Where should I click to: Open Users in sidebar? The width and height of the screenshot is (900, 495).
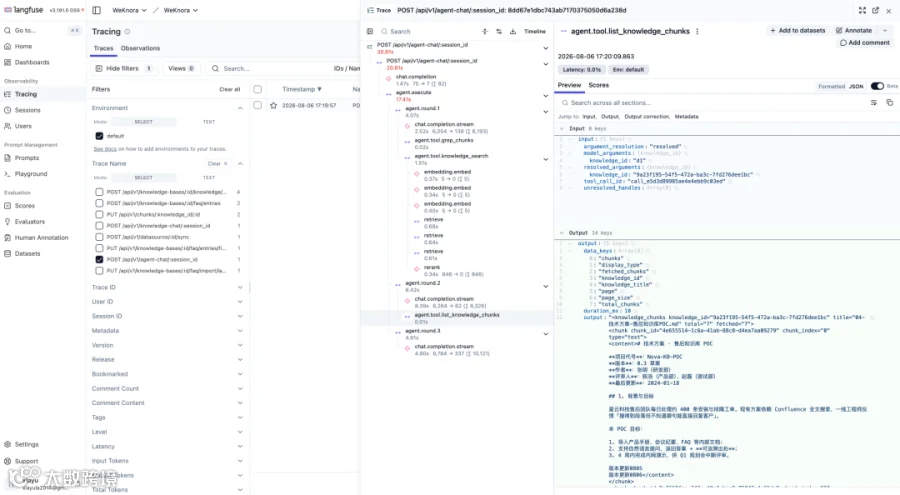coord(24,126)
